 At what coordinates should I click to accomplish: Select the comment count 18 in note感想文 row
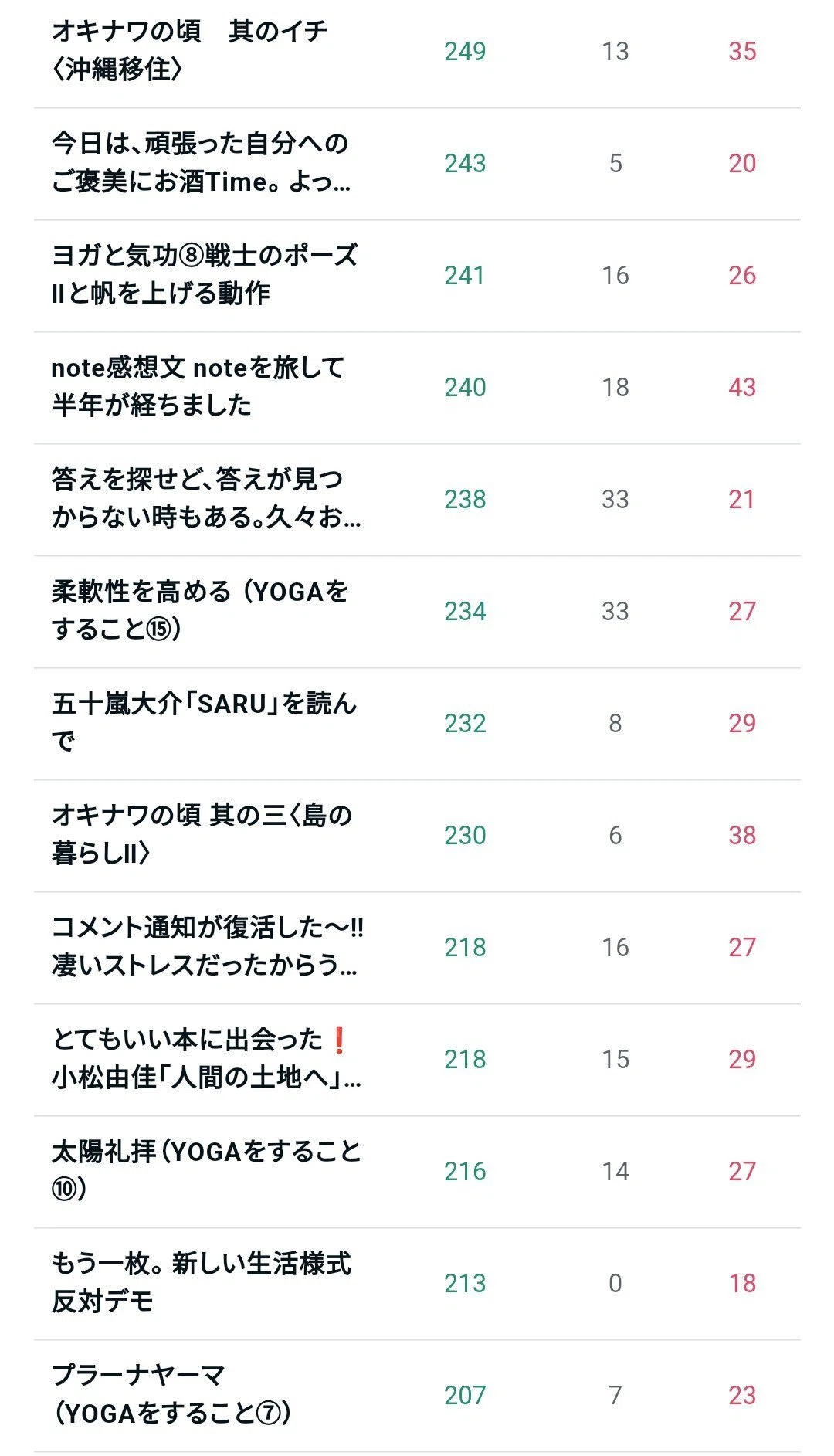615,388
